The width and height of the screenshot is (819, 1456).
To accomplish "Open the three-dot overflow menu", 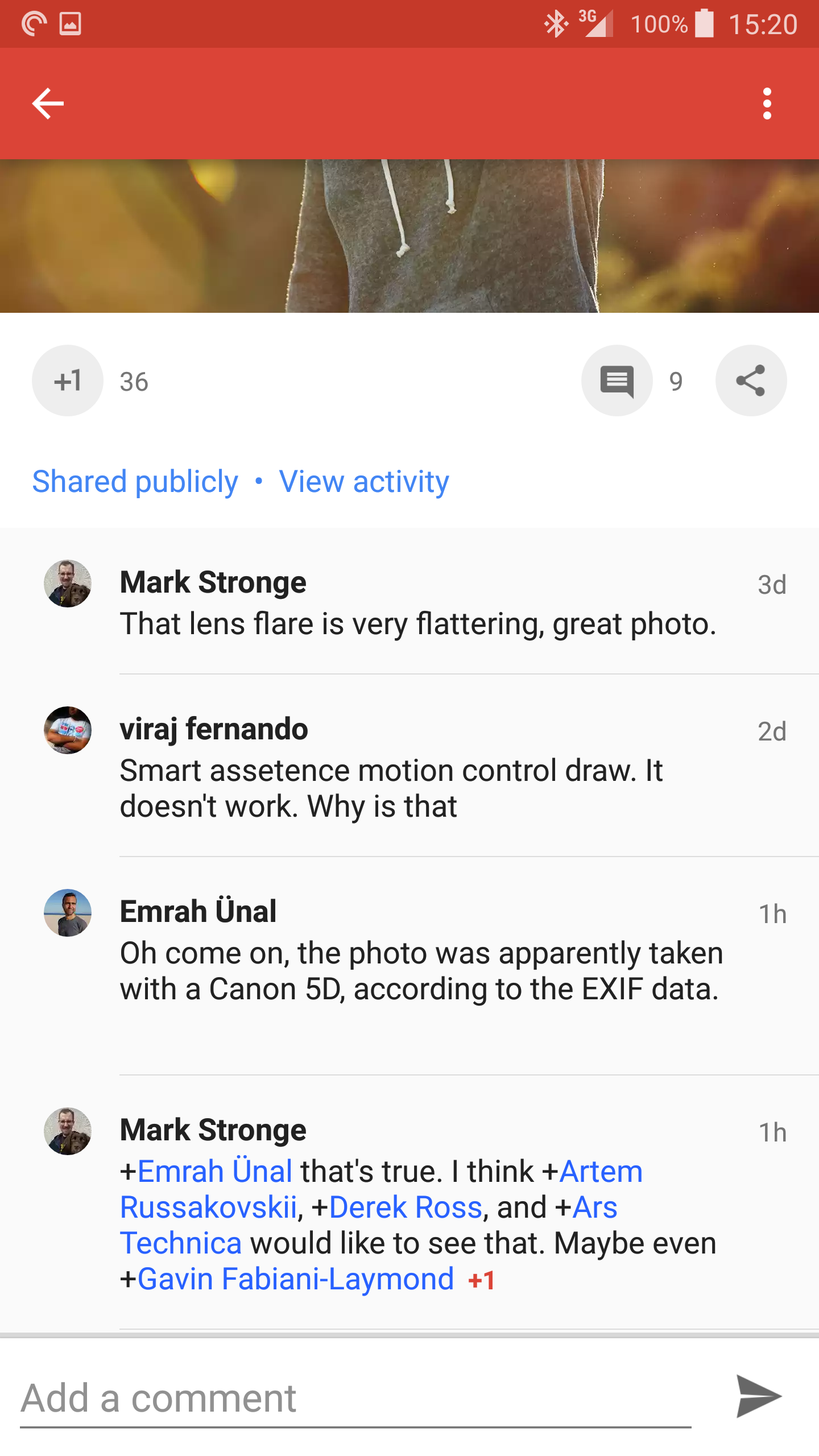I will pyautogui.click(x=767, y=104).
